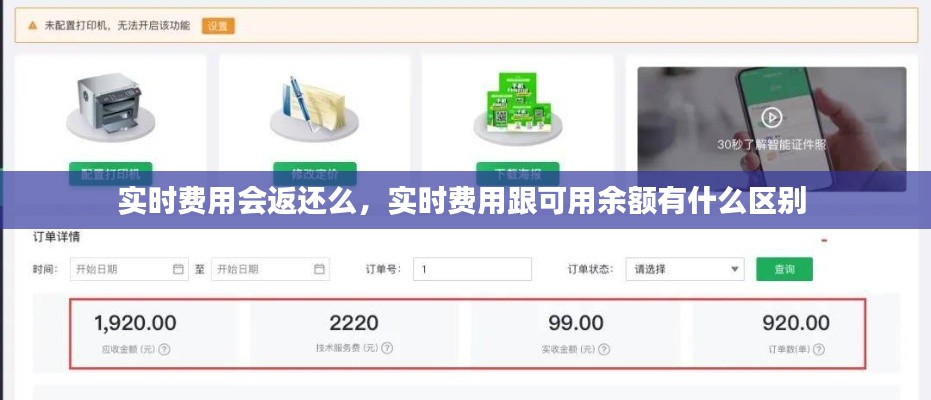Collapse the 订单详情 section red dash

pyautogui.click(x=824, y=240)
